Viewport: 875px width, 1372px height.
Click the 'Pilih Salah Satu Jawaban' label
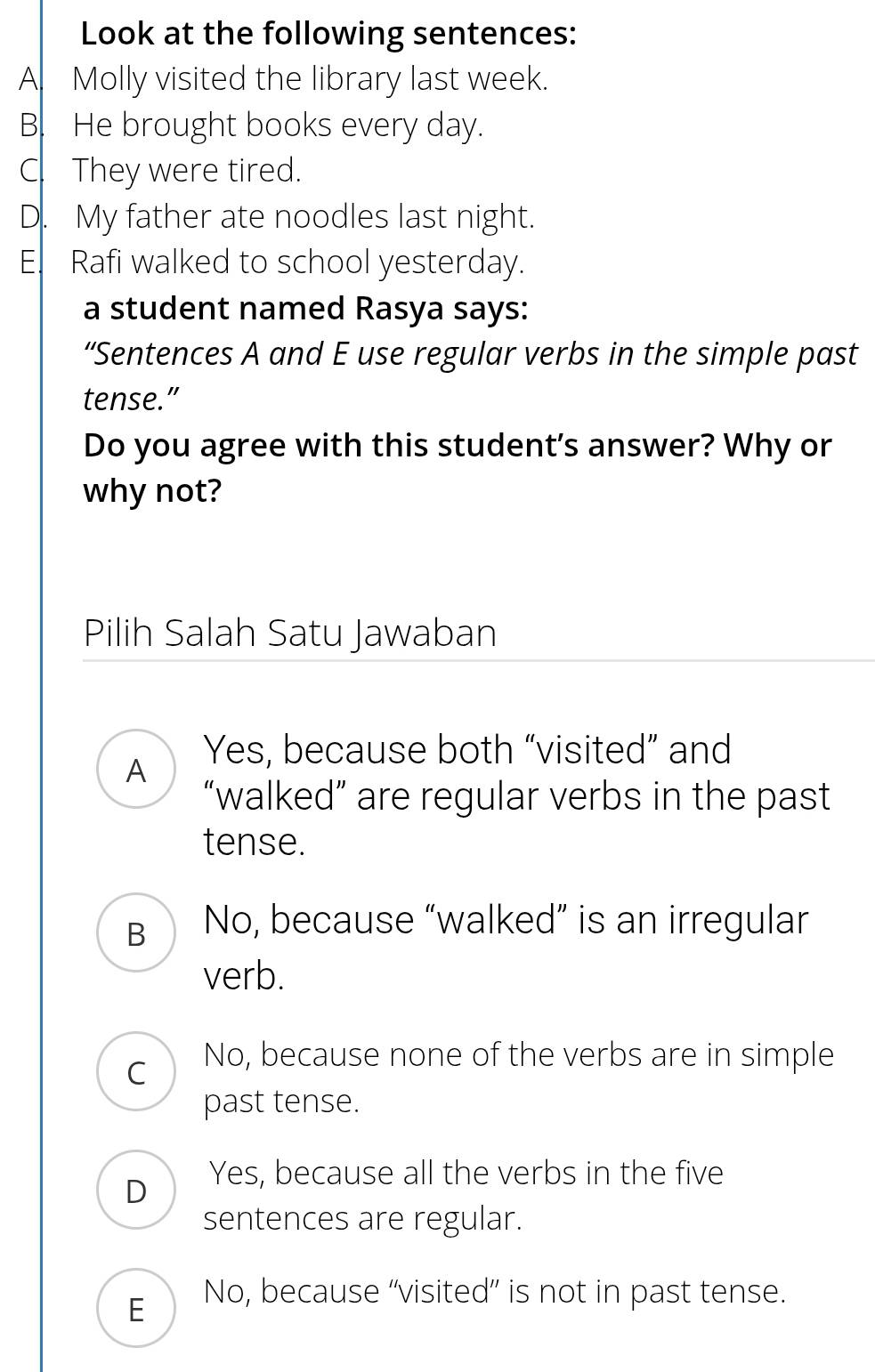(290, 633)
